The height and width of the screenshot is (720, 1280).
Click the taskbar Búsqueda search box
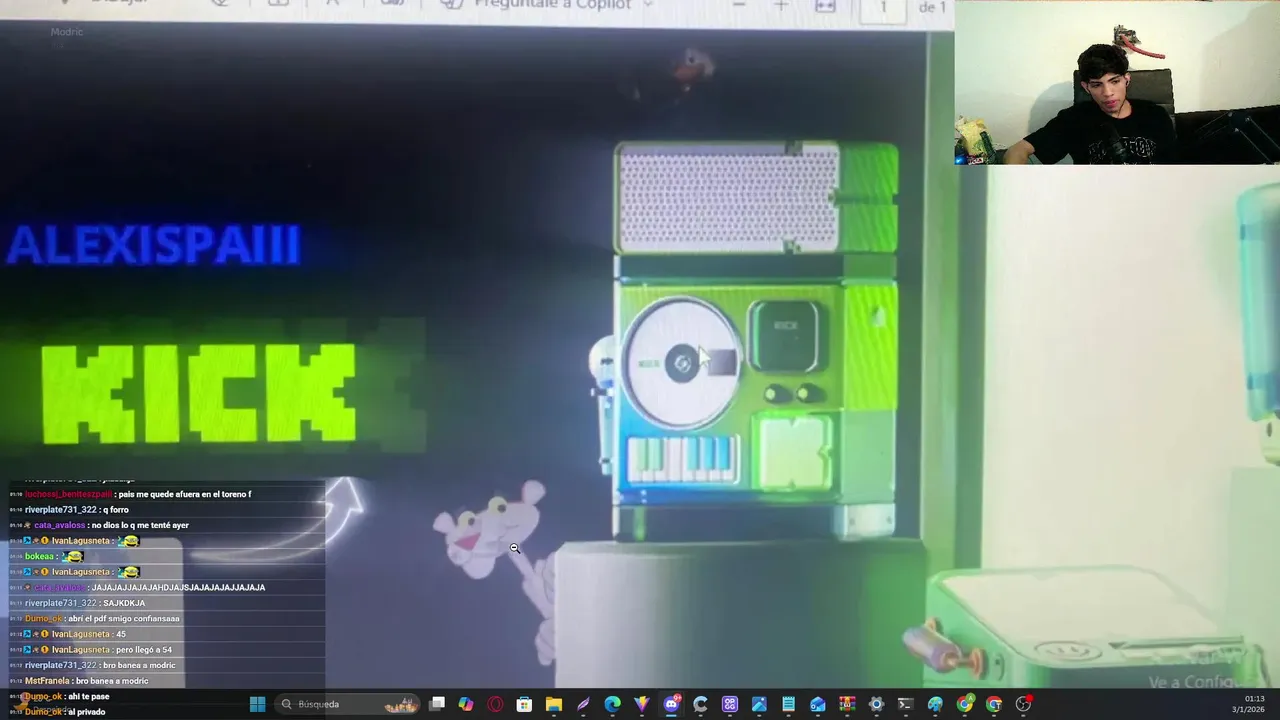(x=347, y=704)
